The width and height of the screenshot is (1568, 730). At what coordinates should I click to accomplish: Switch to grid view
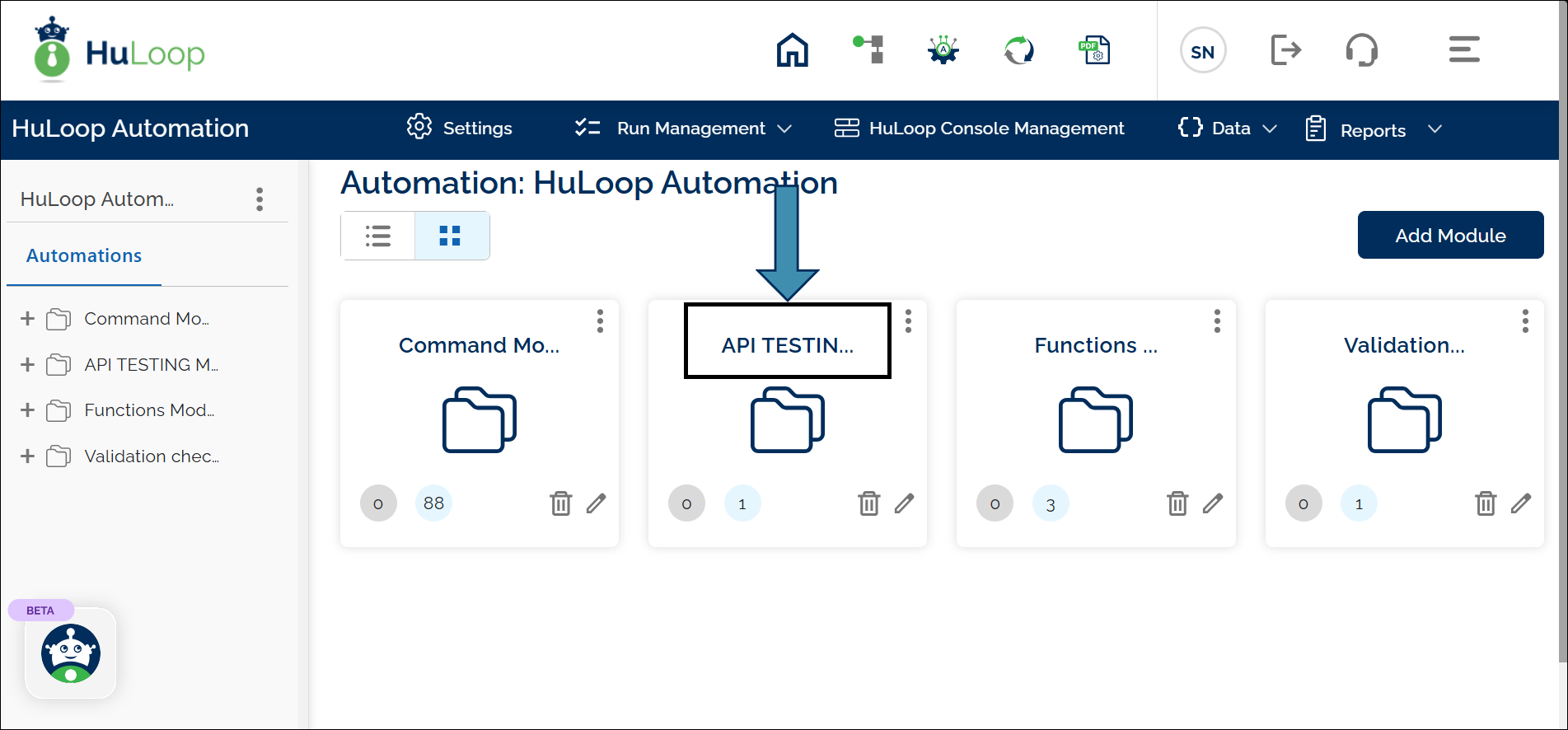(x=451, y=236)
